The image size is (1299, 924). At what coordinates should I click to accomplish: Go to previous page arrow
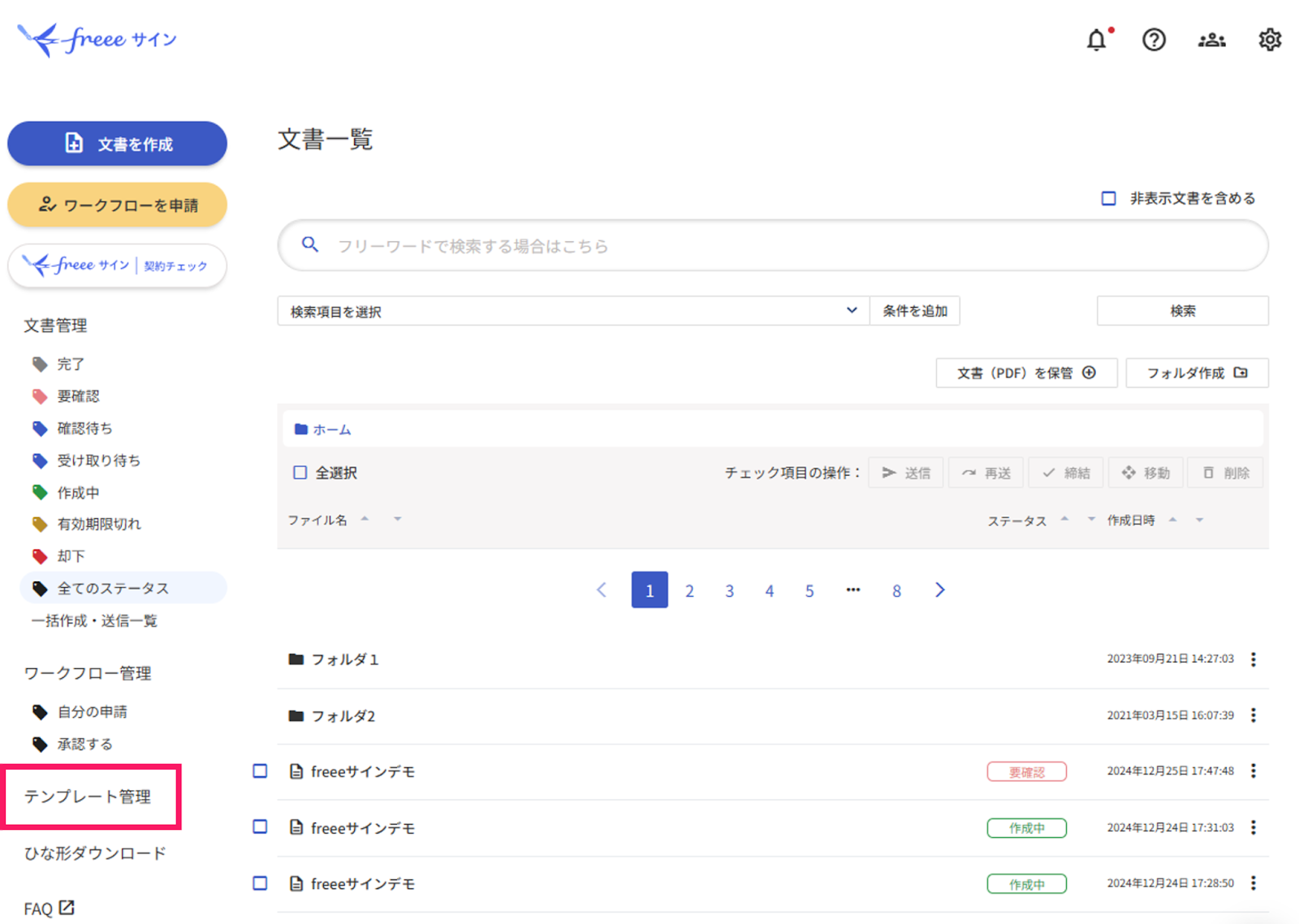coord(602,590)
